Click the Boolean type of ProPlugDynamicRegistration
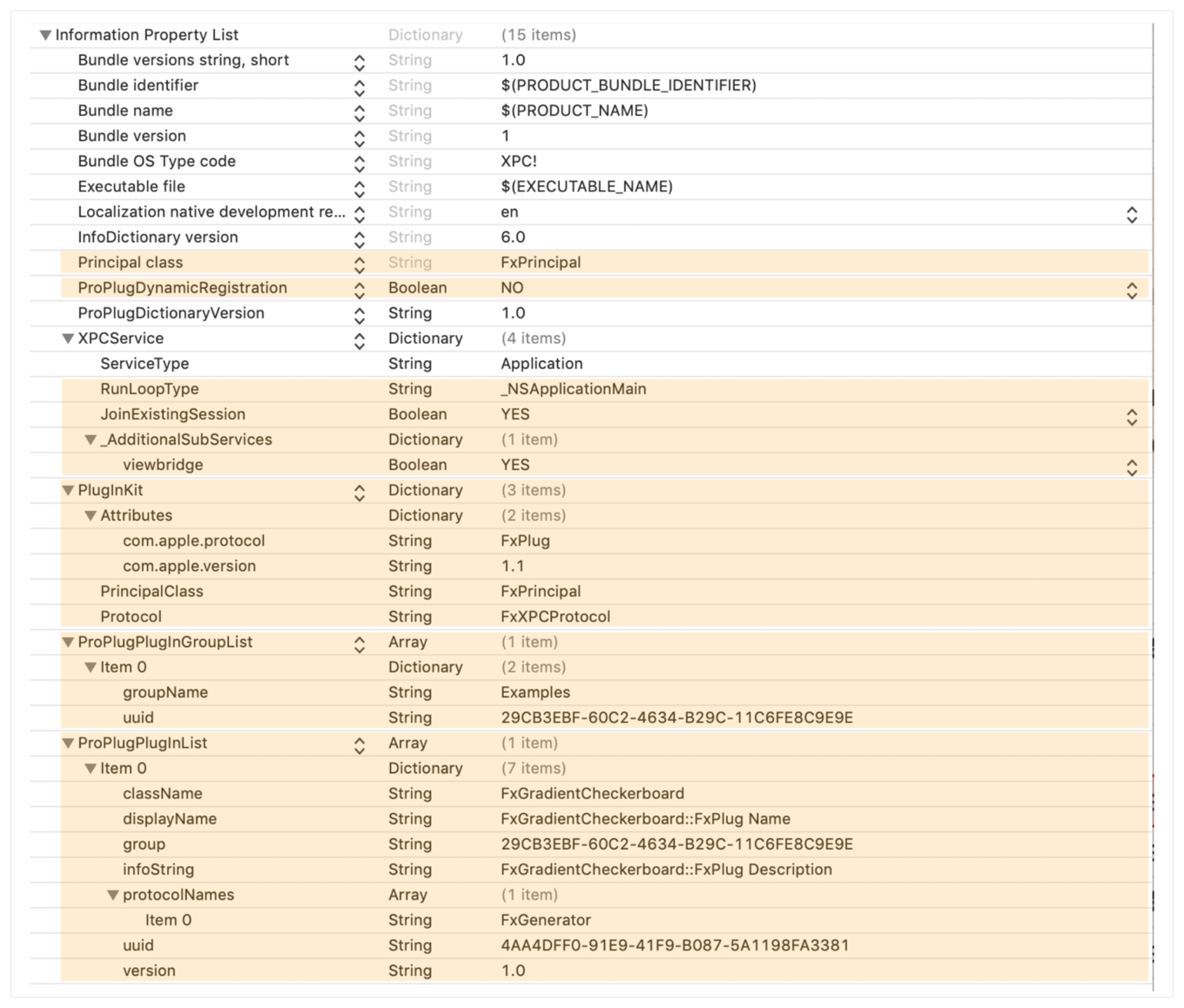 coord(417,288)
